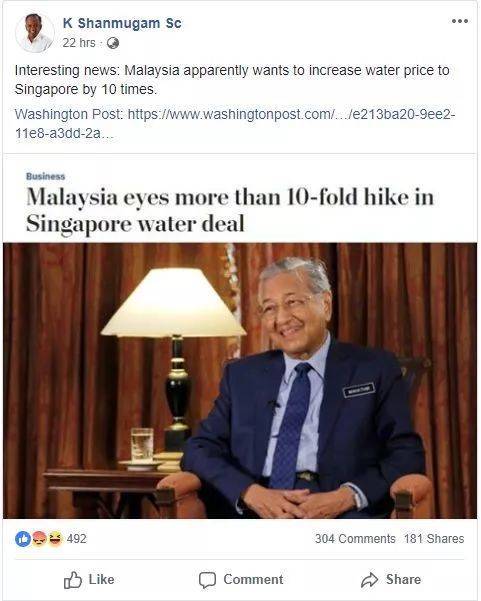
Task: Show the 304 Comments
Action: [x=355, y=539]
